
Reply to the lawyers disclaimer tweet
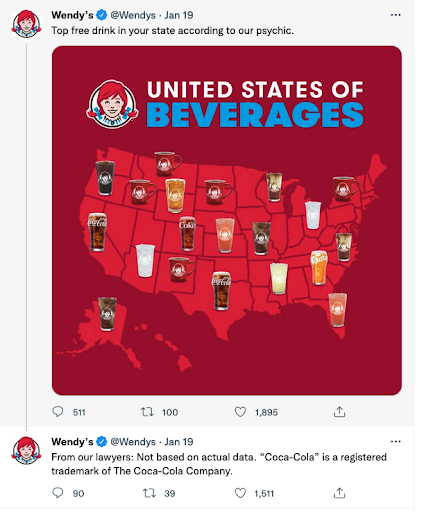click(x=58, y=493)
